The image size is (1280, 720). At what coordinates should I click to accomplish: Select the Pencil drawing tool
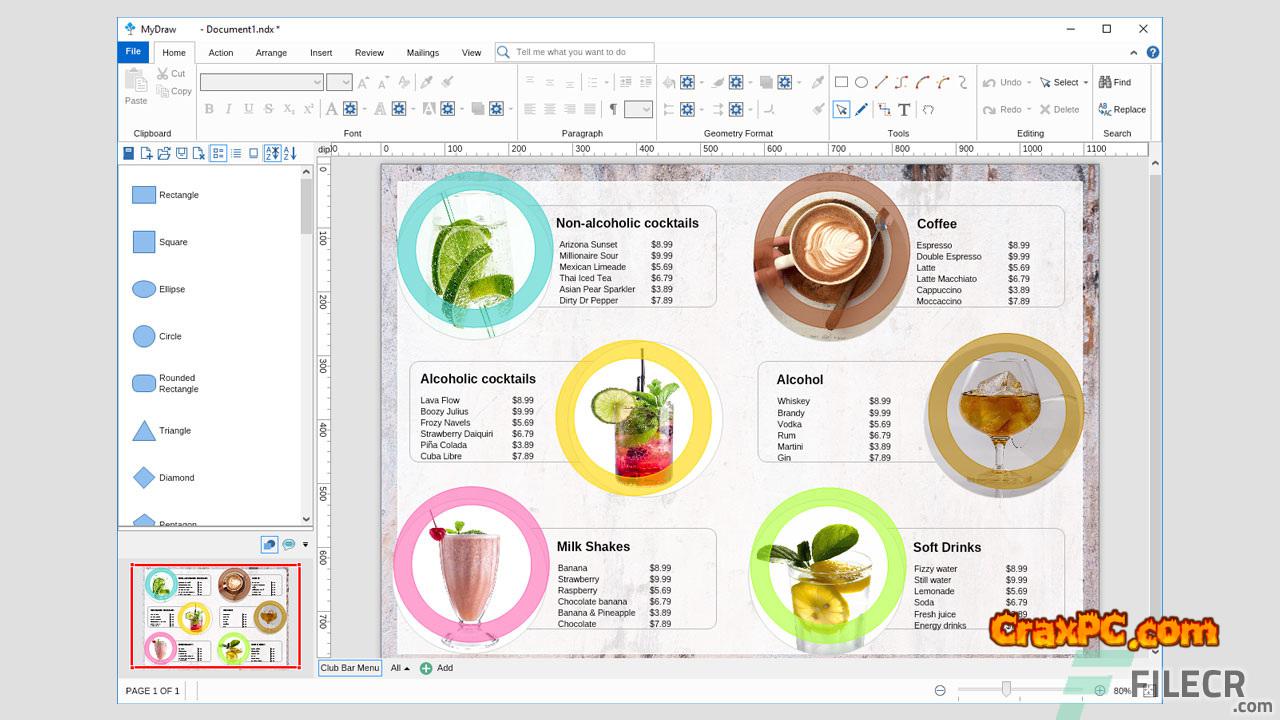[862, 110]
